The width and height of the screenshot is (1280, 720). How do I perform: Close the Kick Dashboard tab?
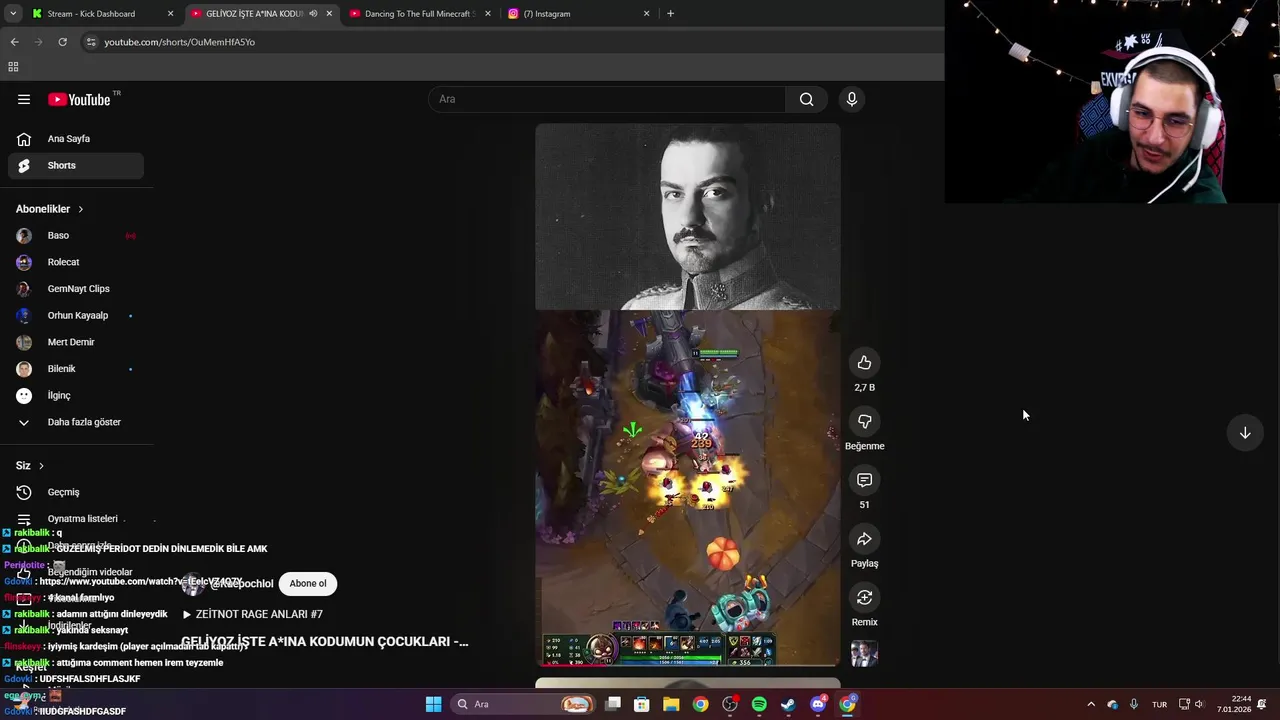pyautogui.click(x=170, y=14)
